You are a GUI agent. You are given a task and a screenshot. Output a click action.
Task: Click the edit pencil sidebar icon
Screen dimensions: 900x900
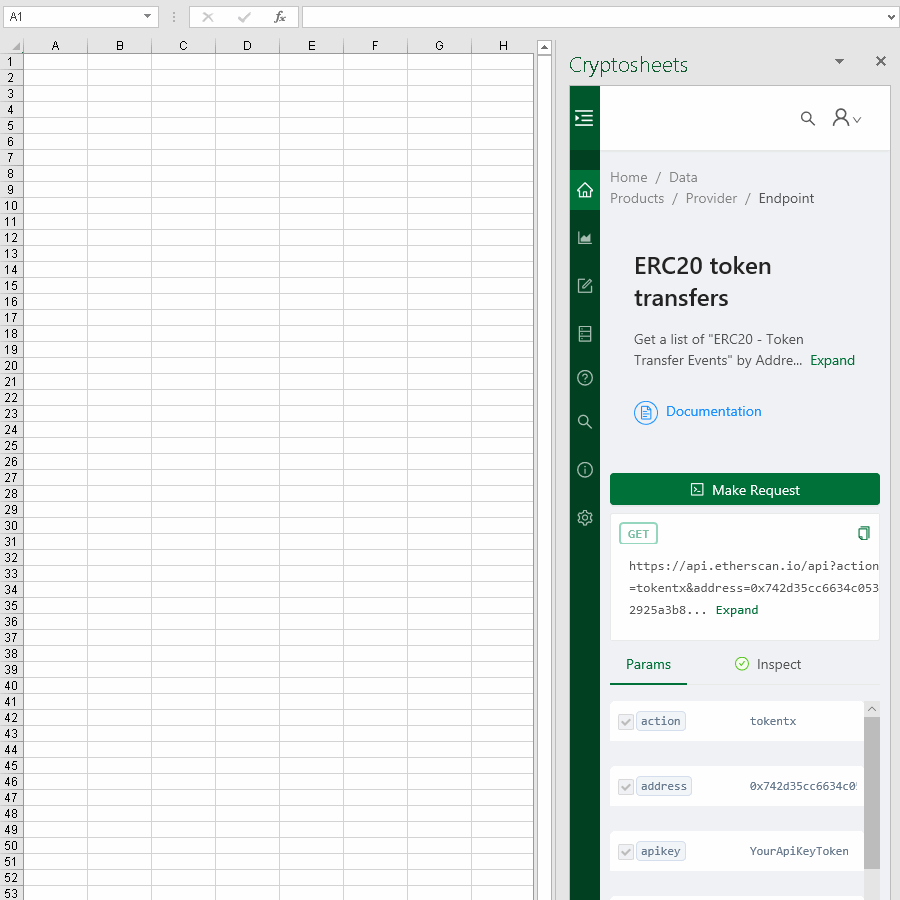coord(585,285)
